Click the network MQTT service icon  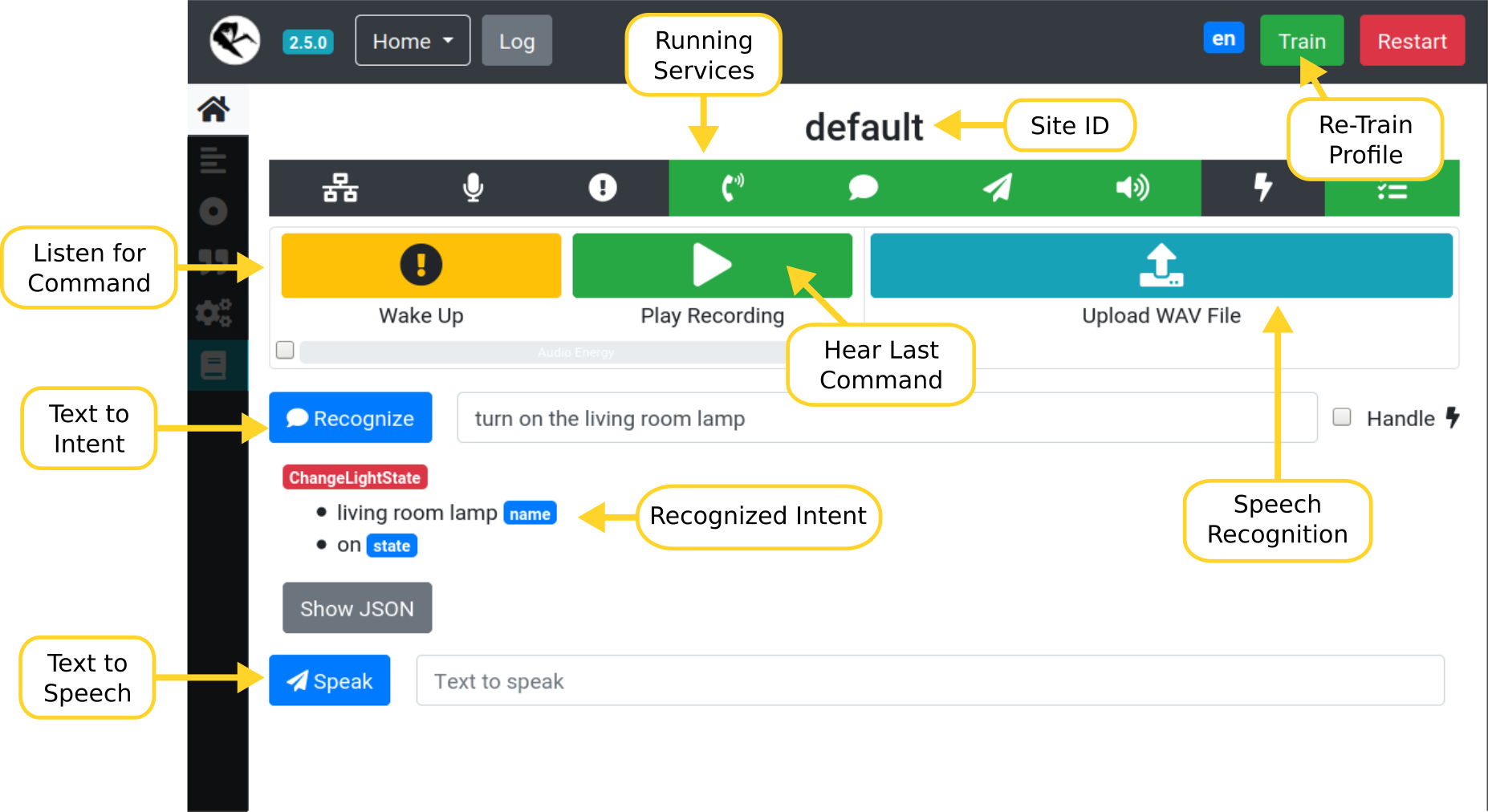click(340, 188)
